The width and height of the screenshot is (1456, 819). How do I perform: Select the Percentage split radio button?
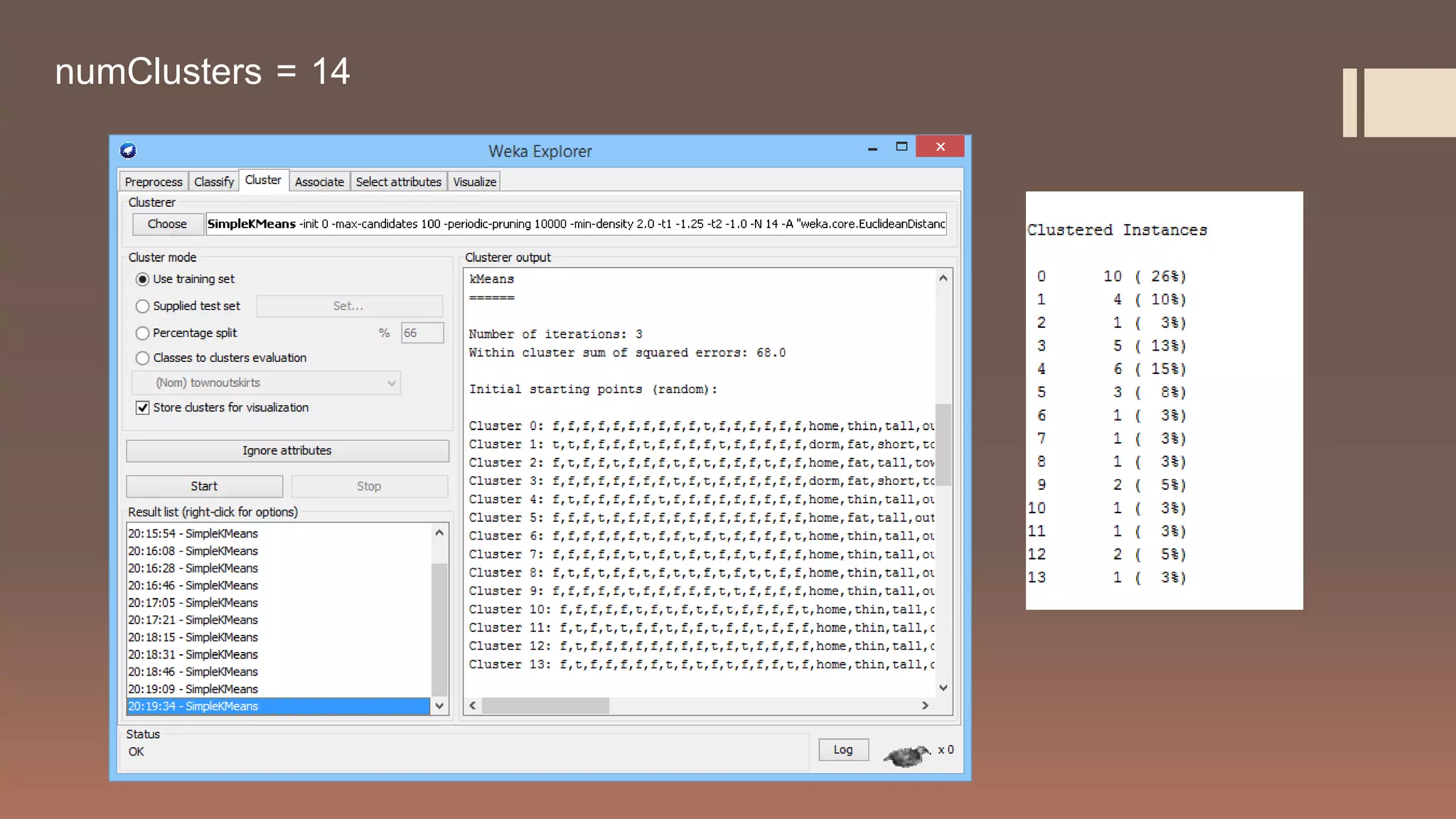(143, 333)
